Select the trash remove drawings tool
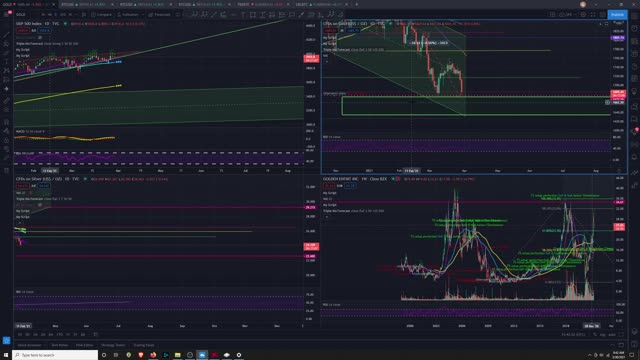The width and height of the screenshot is (640, 360). click(x=6, y=170)
